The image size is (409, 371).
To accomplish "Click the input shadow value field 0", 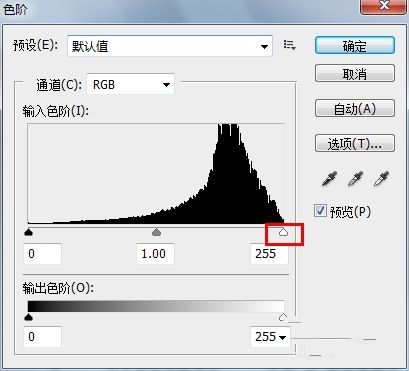I will [42, 254].
